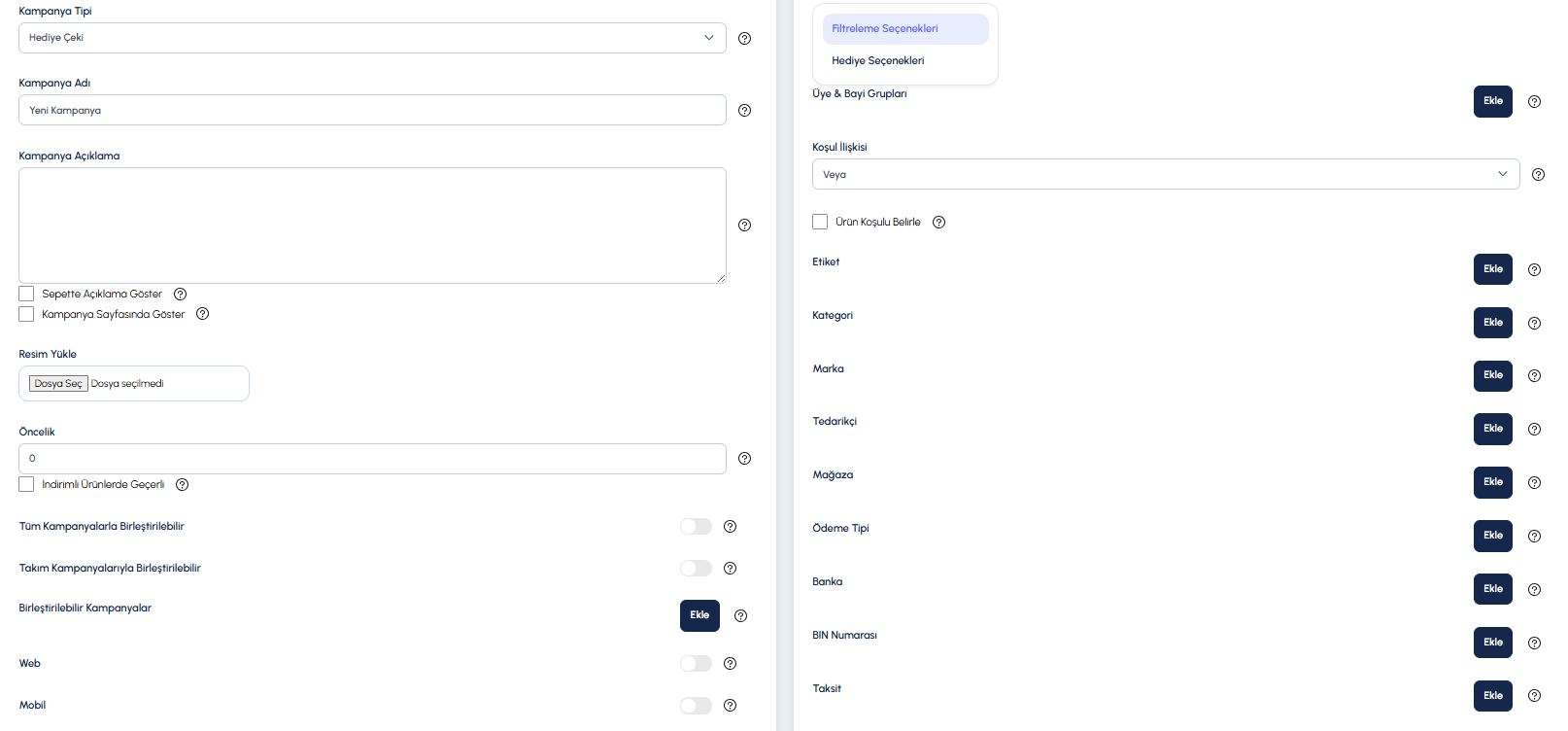Viewport: 1568px width, 731px height.
Task: Add Taksit with Ekle button
Action: point(1493,696)
